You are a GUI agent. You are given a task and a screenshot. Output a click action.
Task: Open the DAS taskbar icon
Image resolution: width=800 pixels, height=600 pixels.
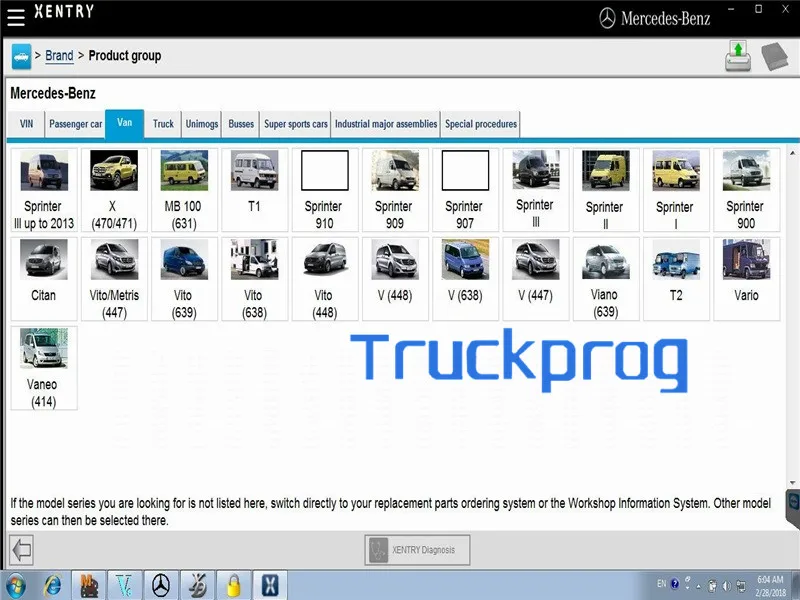point(197,586)
